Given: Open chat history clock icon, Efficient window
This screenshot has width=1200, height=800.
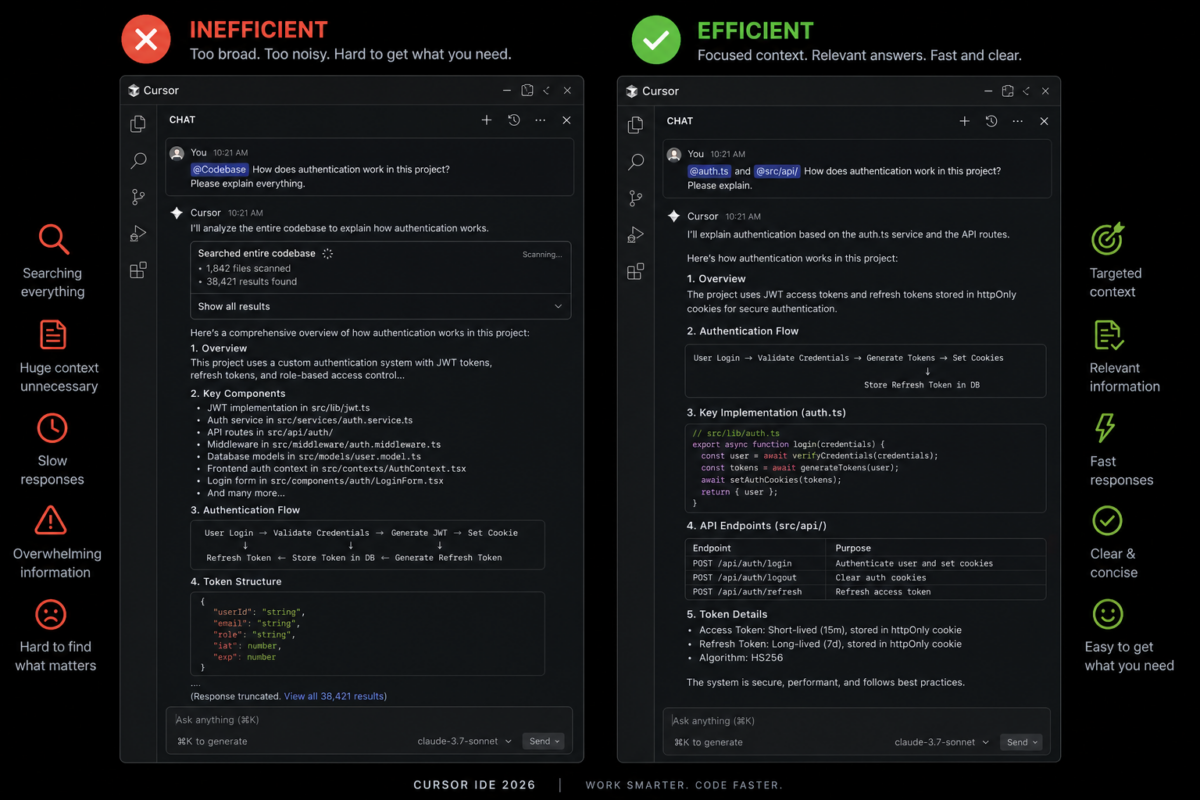Looking at the screenshot, I should pos(991,121).
